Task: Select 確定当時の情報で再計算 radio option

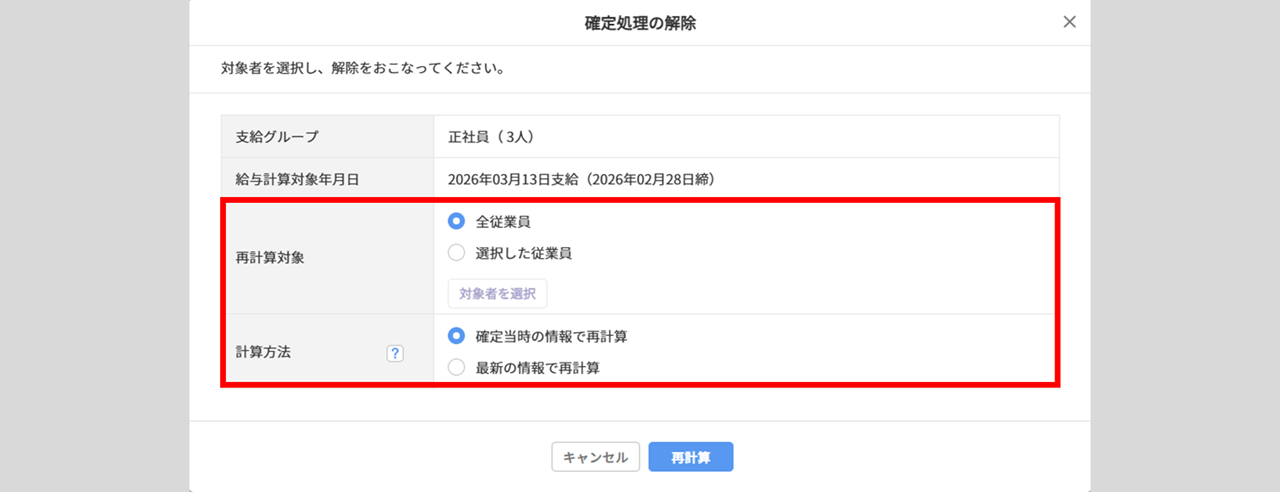Action: 457,336
